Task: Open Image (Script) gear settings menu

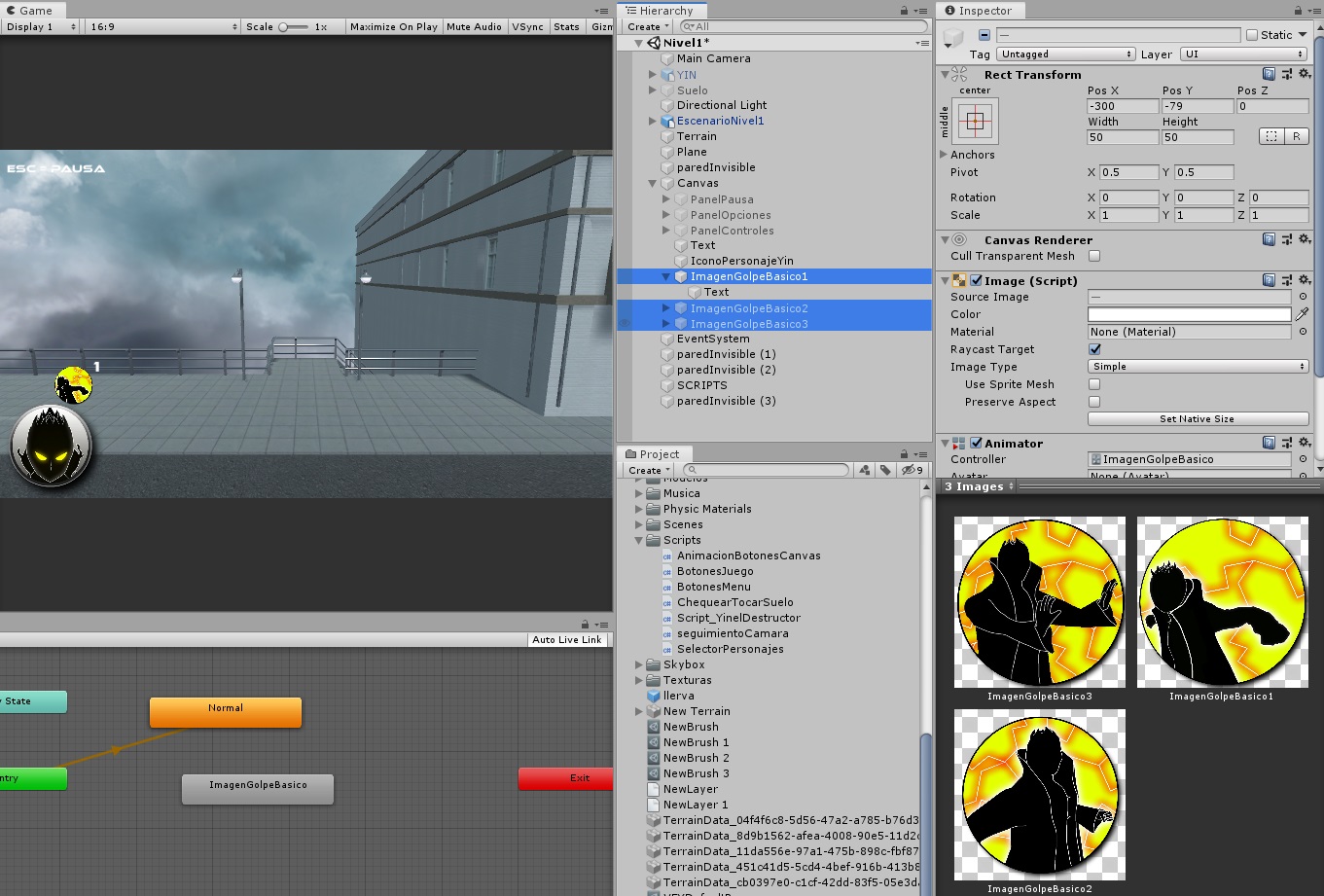Action: click(x=1305, y=280)
